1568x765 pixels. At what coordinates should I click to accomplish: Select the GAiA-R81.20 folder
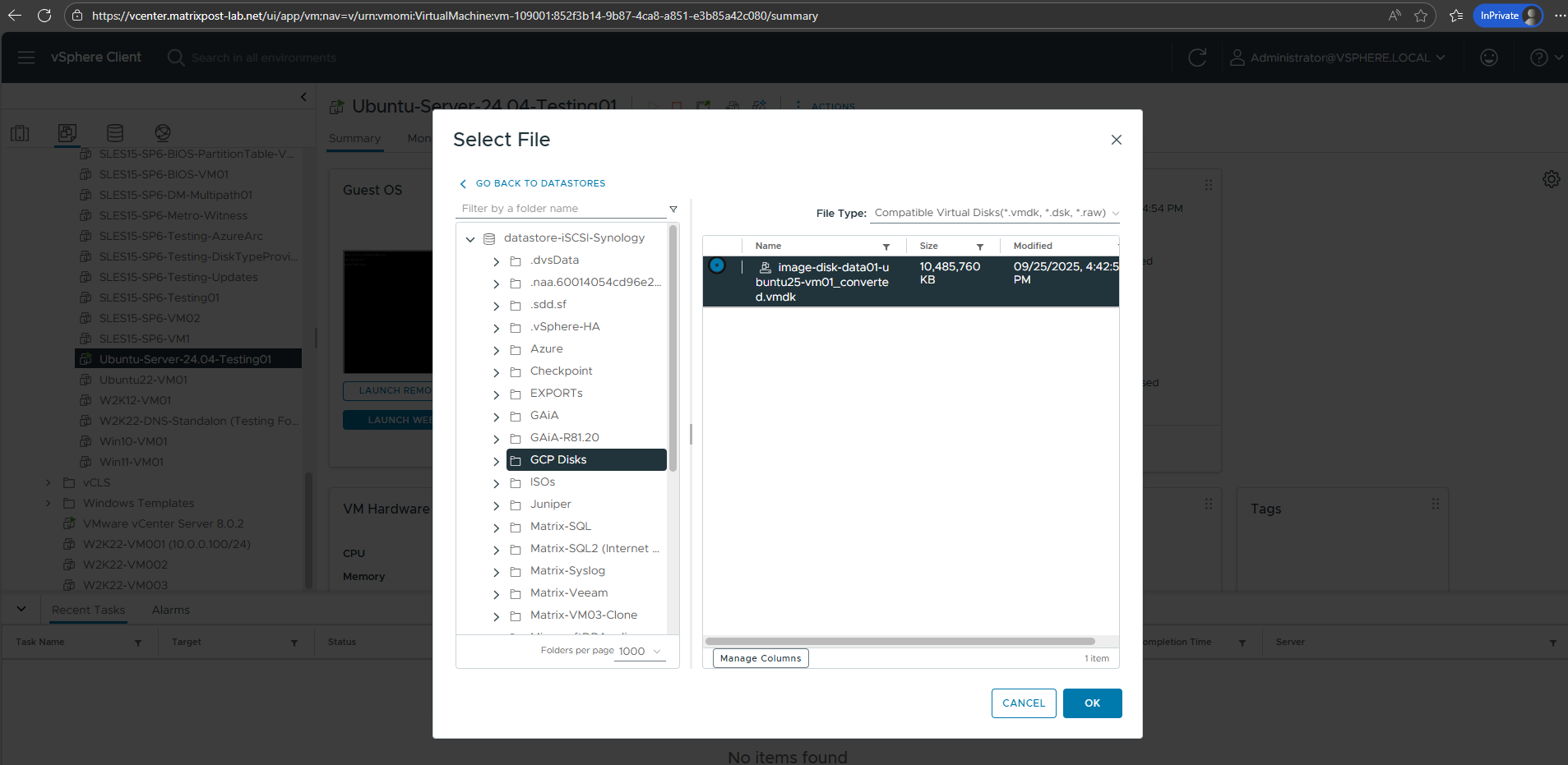[565, 438]
